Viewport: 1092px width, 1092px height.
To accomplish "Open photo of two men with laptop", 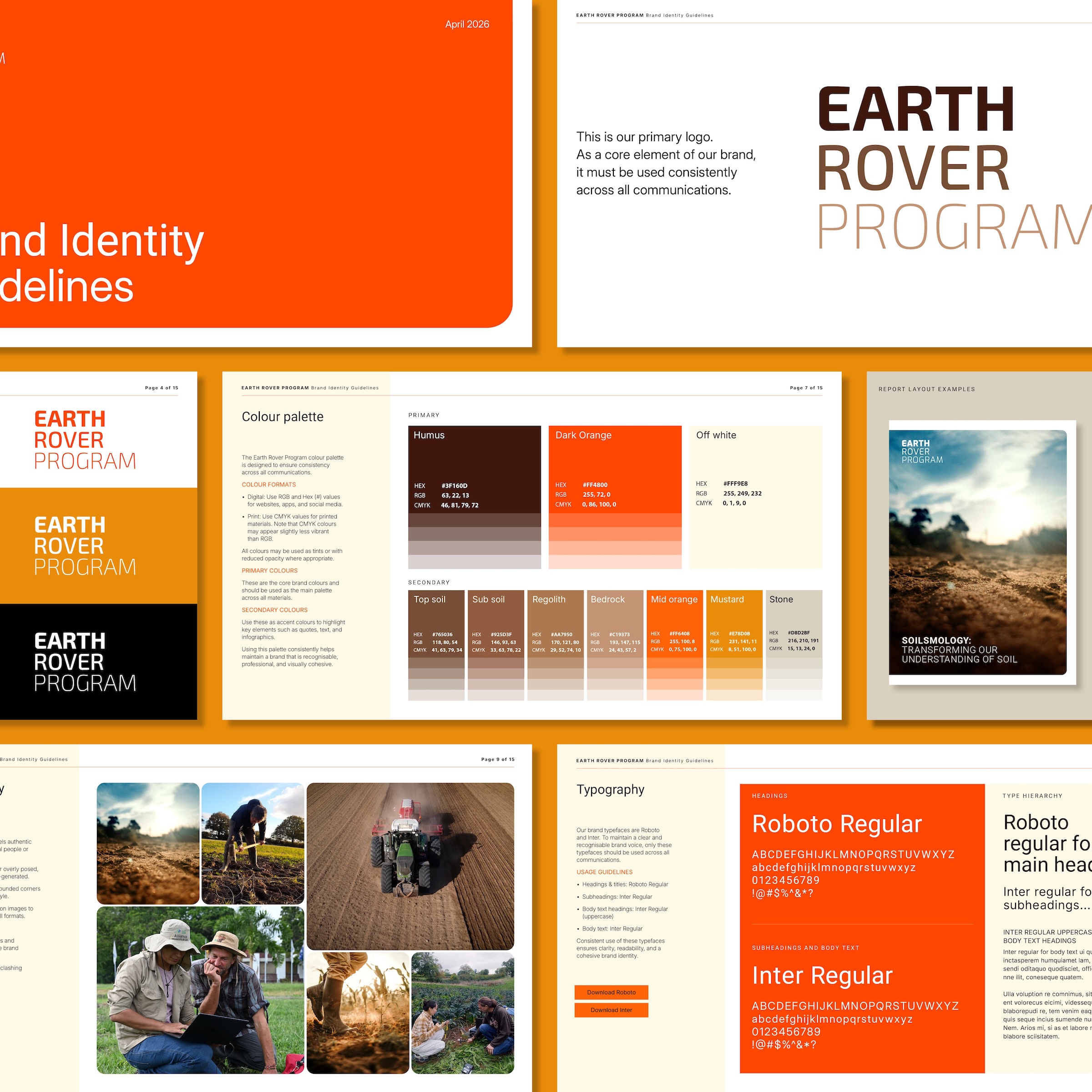I will click(201, 990).
